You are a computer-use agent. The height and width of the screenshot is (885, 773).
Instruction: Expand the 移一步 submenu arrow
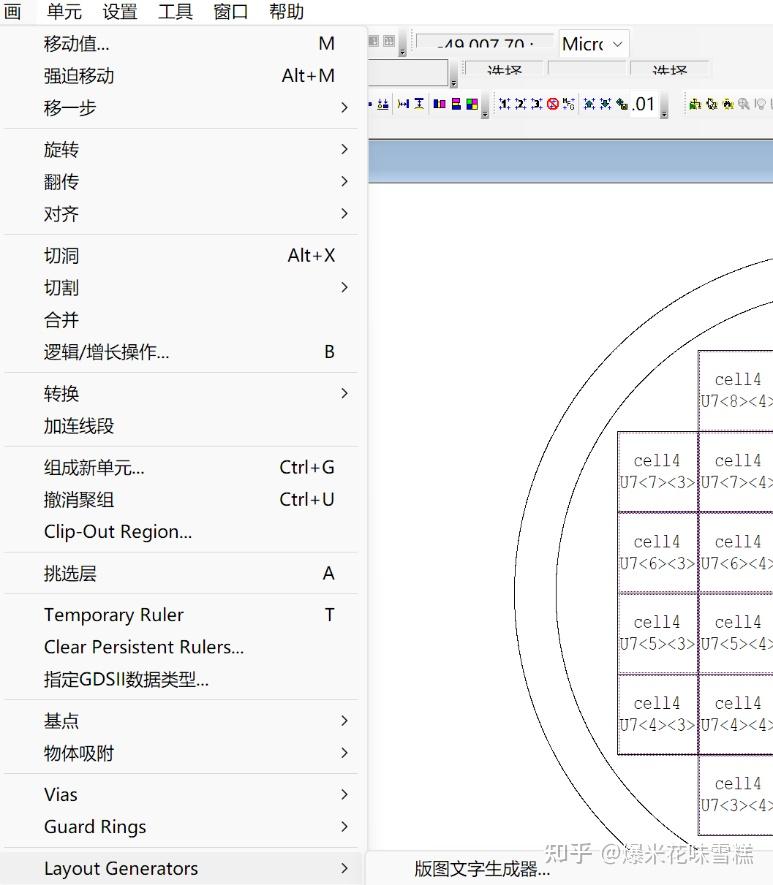(344, 107)
